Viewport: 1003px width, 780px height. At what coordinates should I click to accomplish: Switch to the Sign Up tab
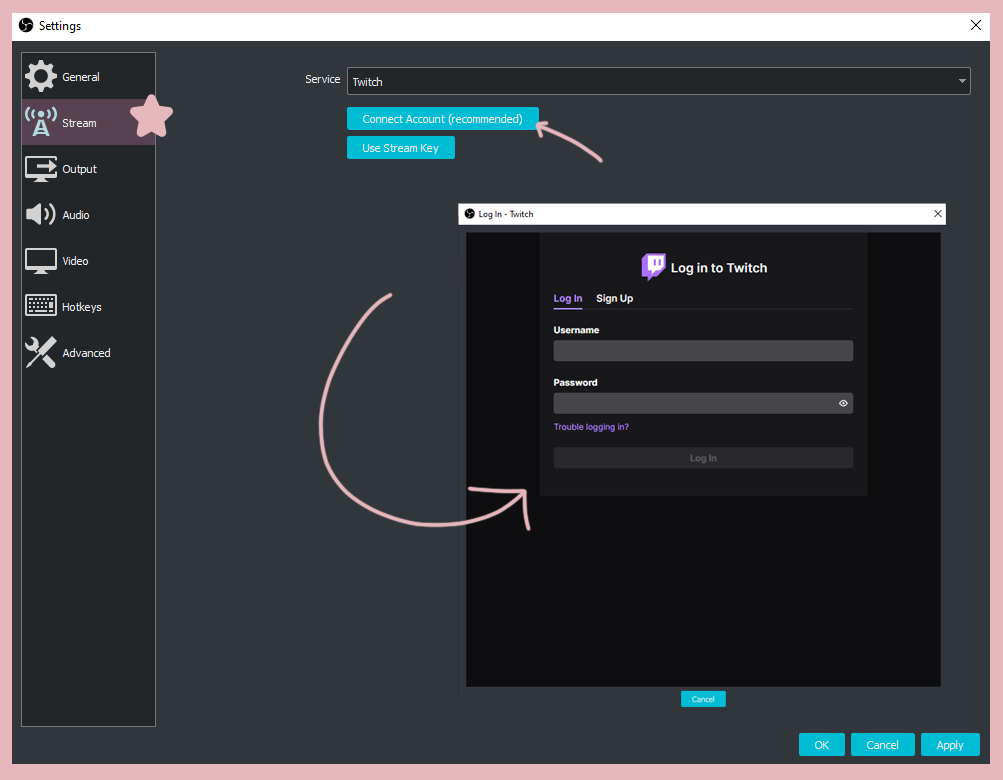[x=614, y=298]
